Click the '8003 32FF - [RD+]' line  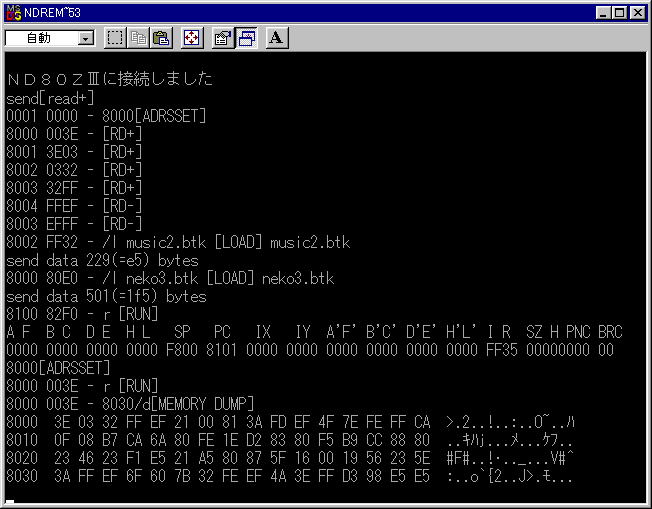point(74,188)
